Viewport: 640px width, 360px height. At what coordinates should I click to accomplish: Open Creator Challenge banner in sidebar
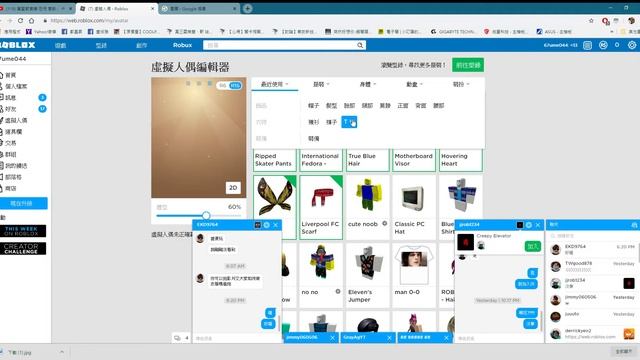pyautogui.click(x=23, y=249)
